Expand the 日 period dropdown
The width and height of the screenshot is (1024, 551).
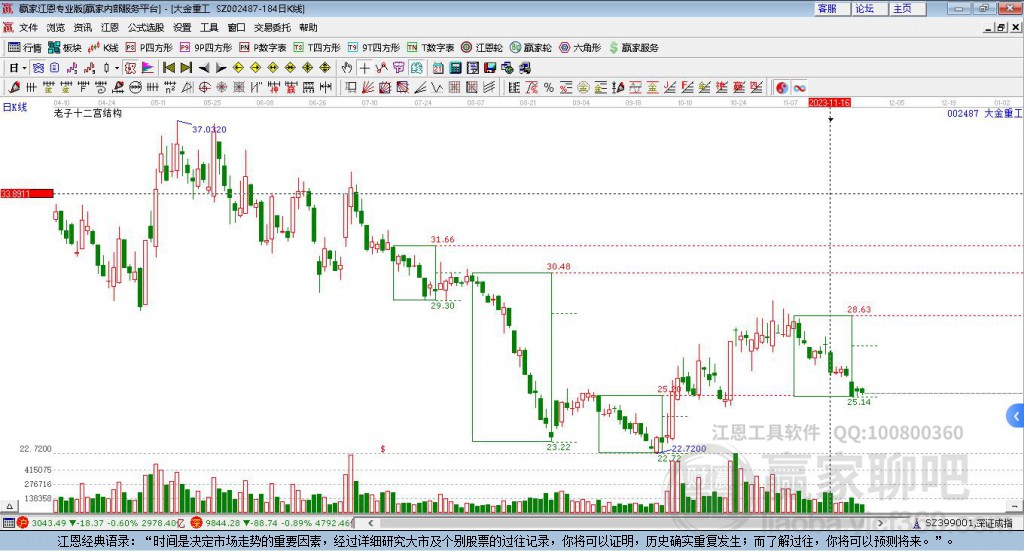point(24,68)
